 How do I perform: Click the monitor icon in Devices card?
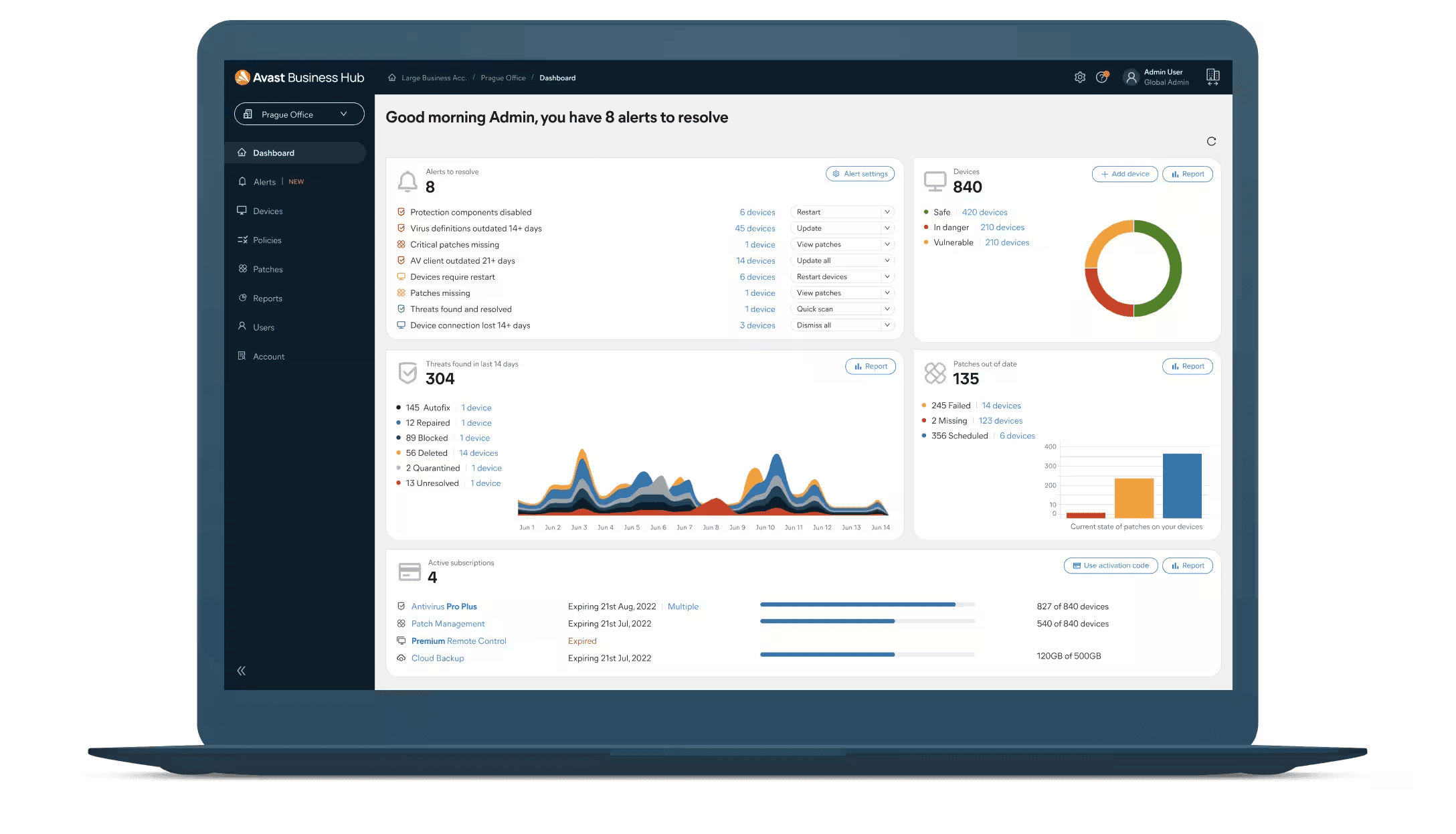click(935, 181)
